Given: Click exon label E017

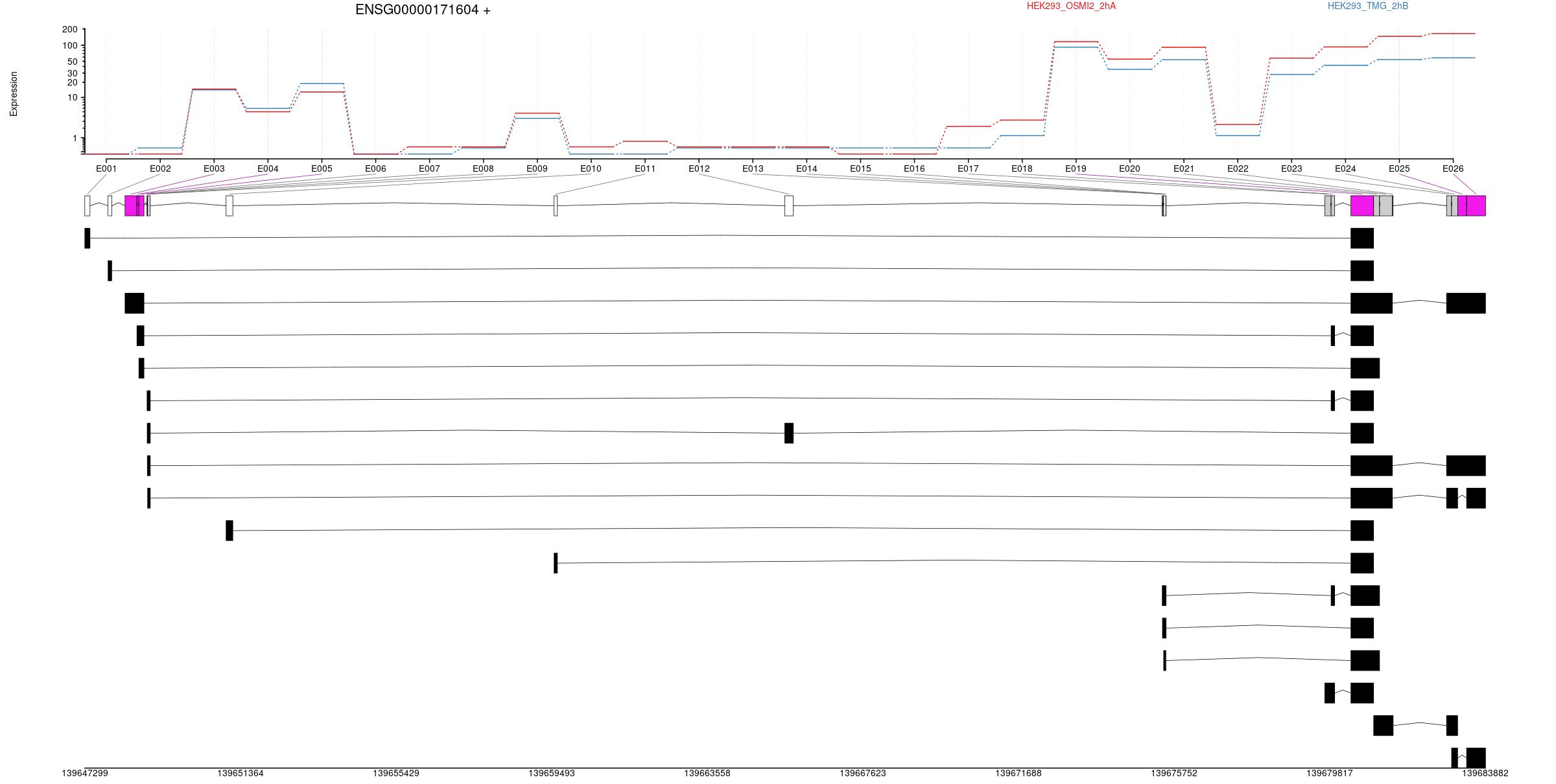Looking at the screenshot, I should click(x=968, y=168).
